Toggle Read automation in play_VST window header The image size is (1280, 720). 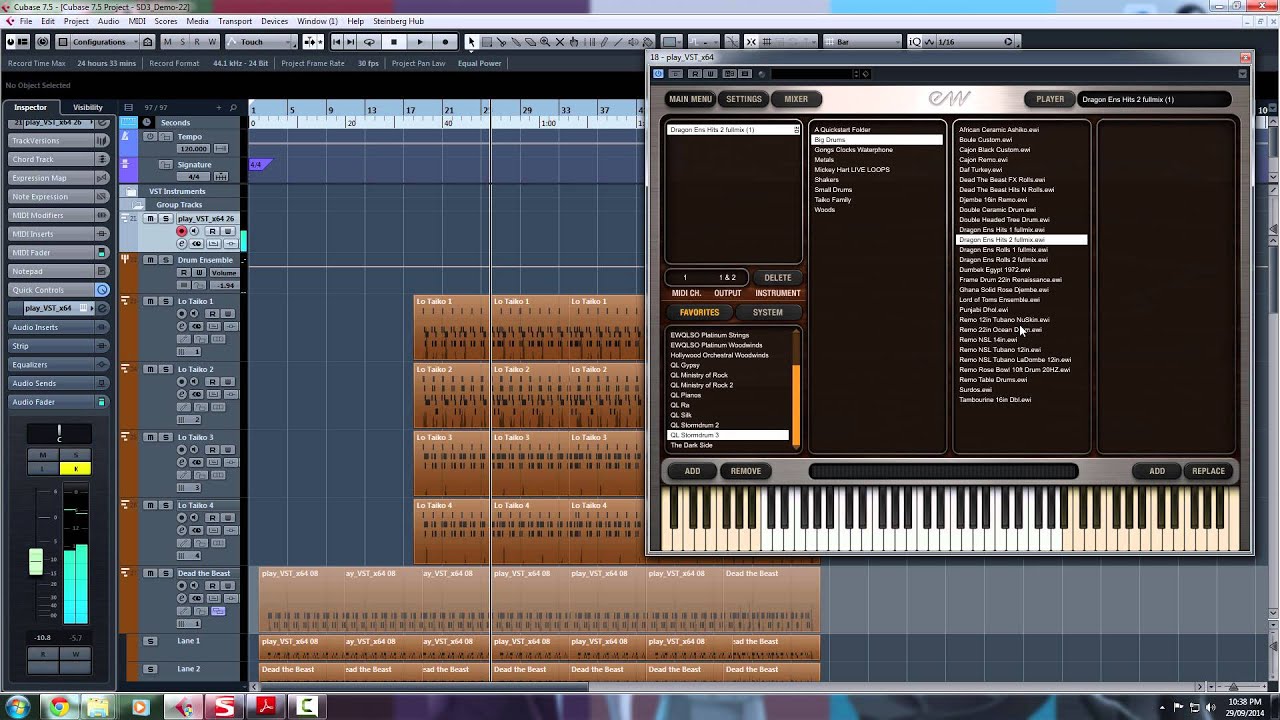pos(696,73)
